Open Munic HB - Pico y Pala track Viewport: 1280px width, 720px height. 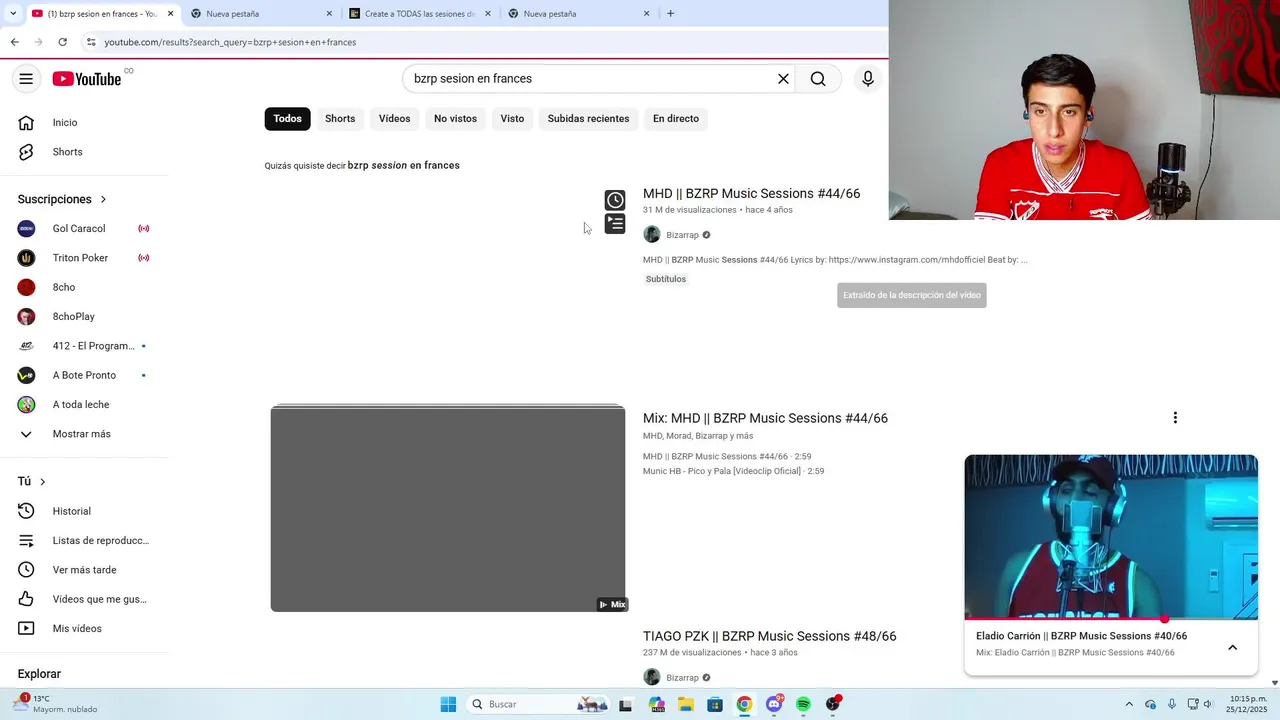[733, 471]
